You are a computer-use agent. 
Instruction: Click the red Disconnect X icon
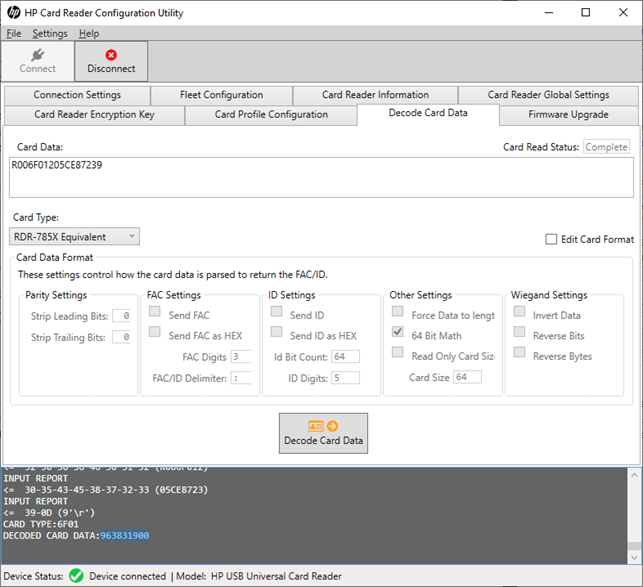point(111,55)
